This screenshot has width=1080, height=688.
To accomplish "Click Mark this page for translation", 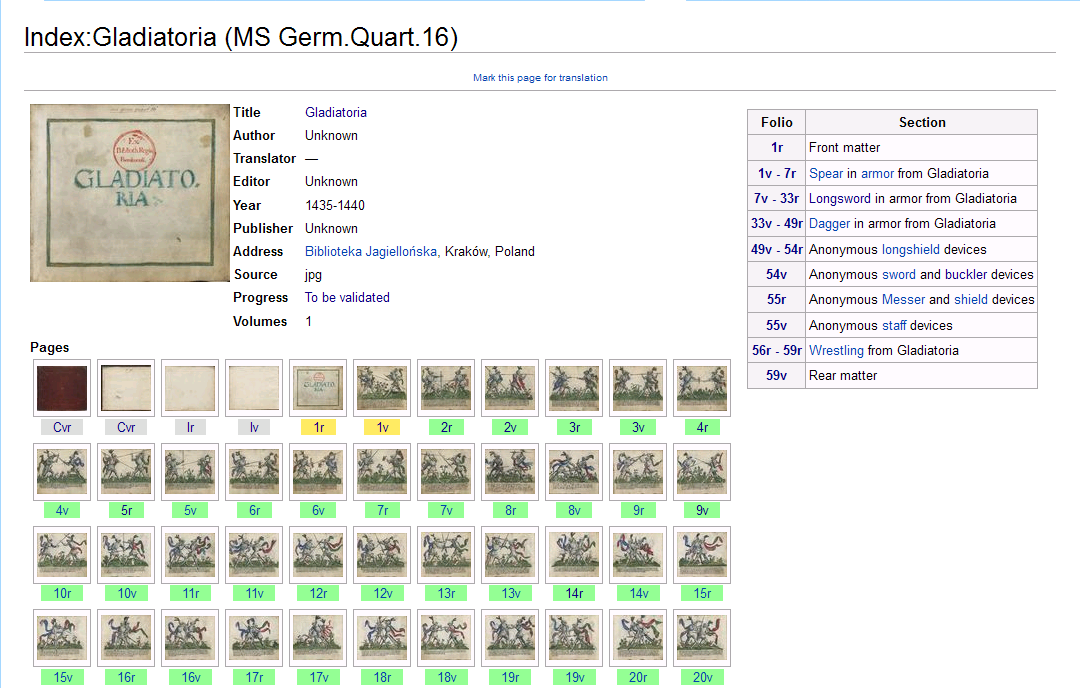I will pyautogui.click(x=540, y=78).
